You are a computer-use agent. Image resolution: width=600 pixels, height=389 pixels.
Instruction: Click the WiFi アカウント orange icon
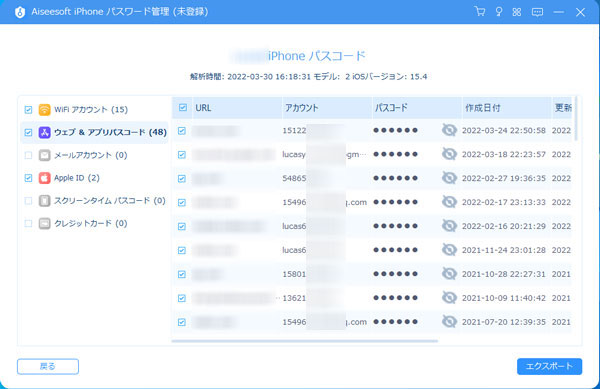click(x=44, y=110)
